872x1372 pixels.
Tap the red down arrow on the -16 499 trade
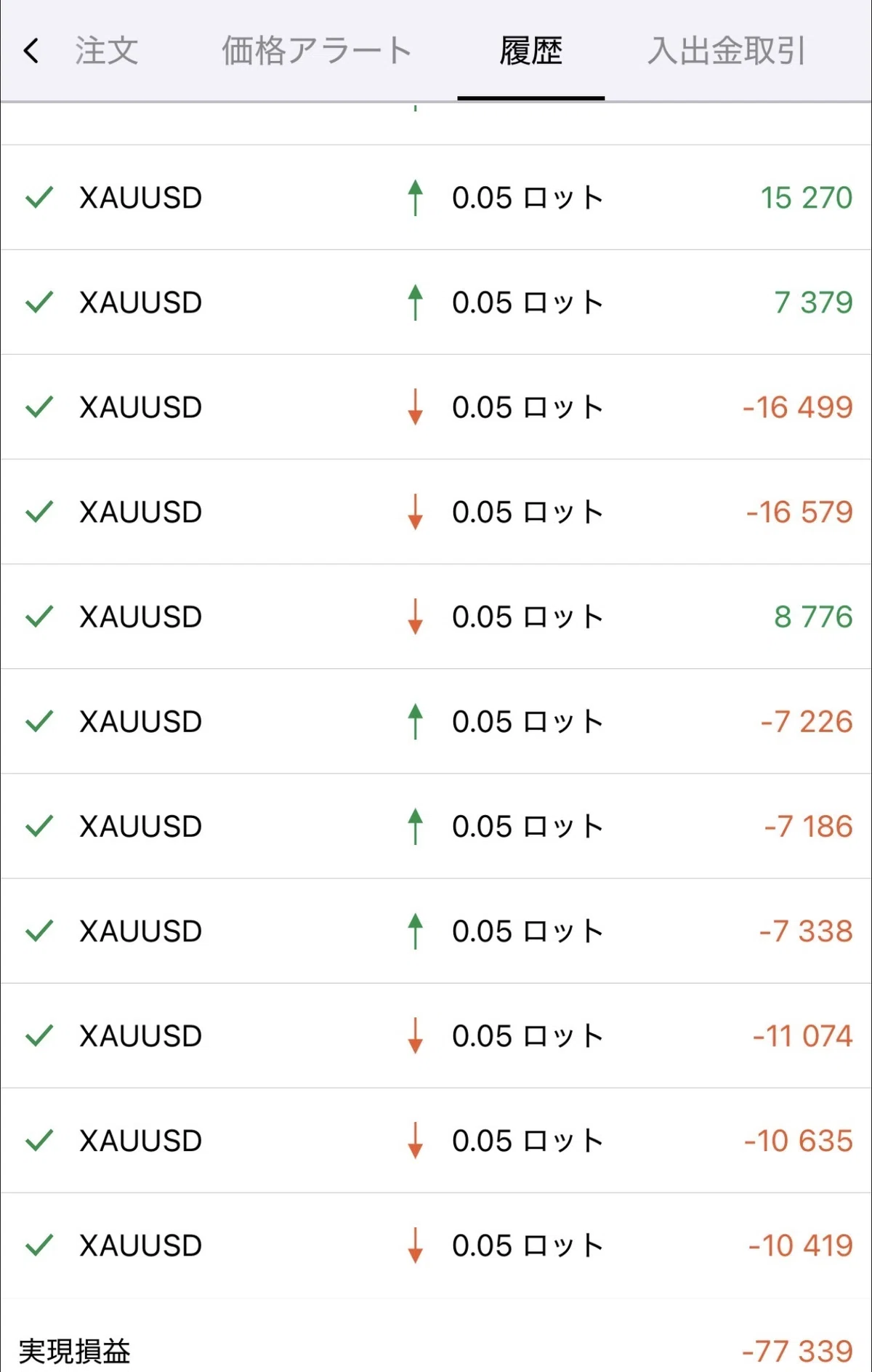pyautogui.click(x=415, y=407)
